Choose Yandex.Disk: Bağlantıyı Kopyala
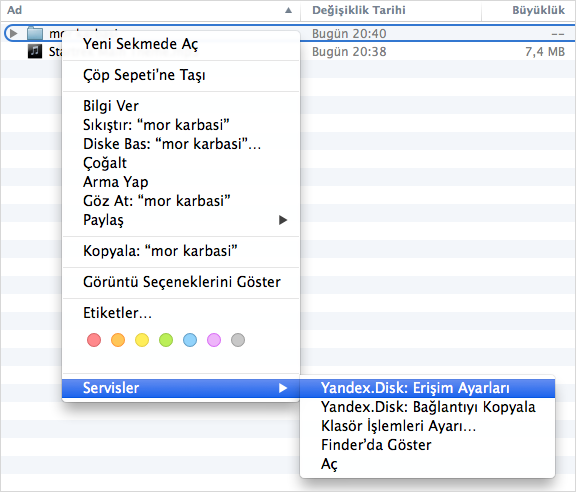 [x=427, y=407]
